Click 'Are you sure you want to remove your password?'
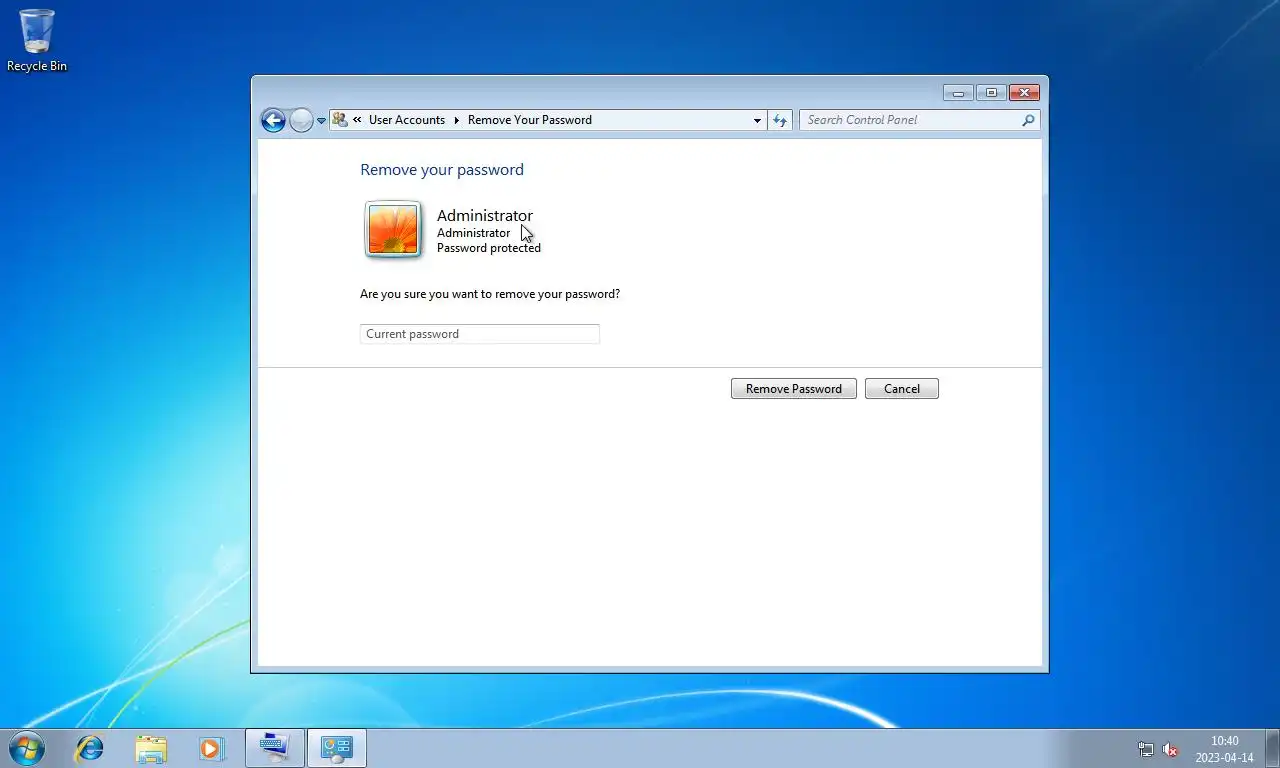 click(490, 294)
